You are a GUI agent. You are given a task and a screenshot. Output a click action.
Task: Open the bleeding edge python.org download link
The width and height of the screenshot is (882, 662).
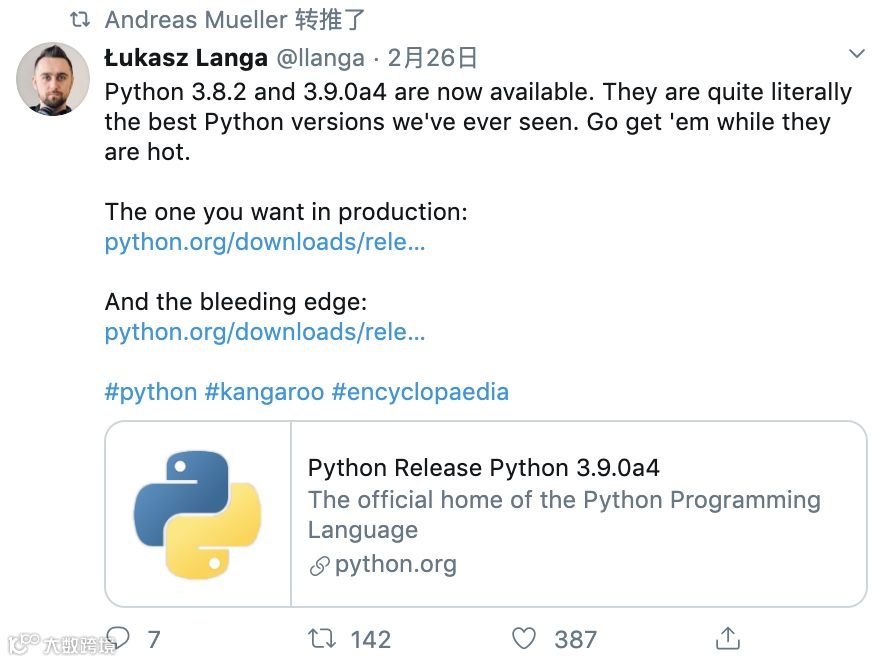pos(265,332)
